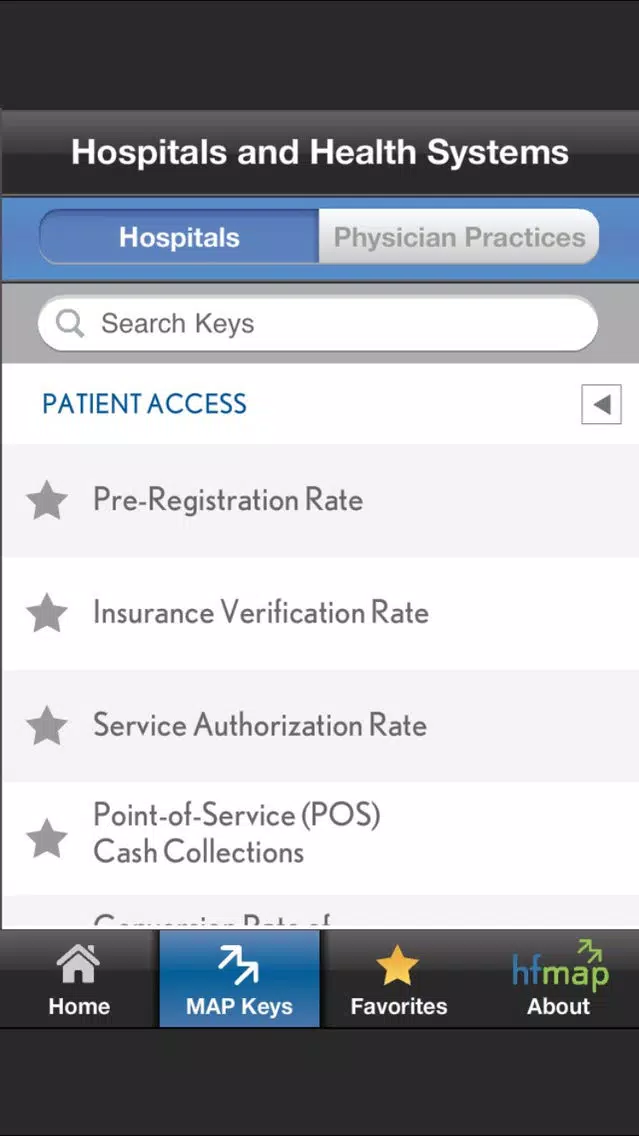
Task: Tap the Hospitals and Health Systems title
Action: pyautogui.click(x=320, y=152)
